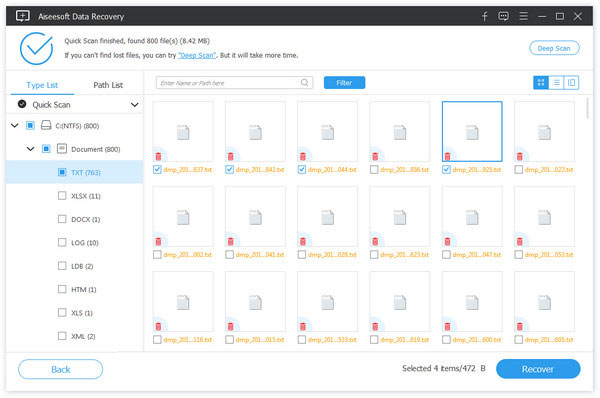Check dmp_201...022.txt file
Screen dimensions: 600x398
(x=518, y=170)
